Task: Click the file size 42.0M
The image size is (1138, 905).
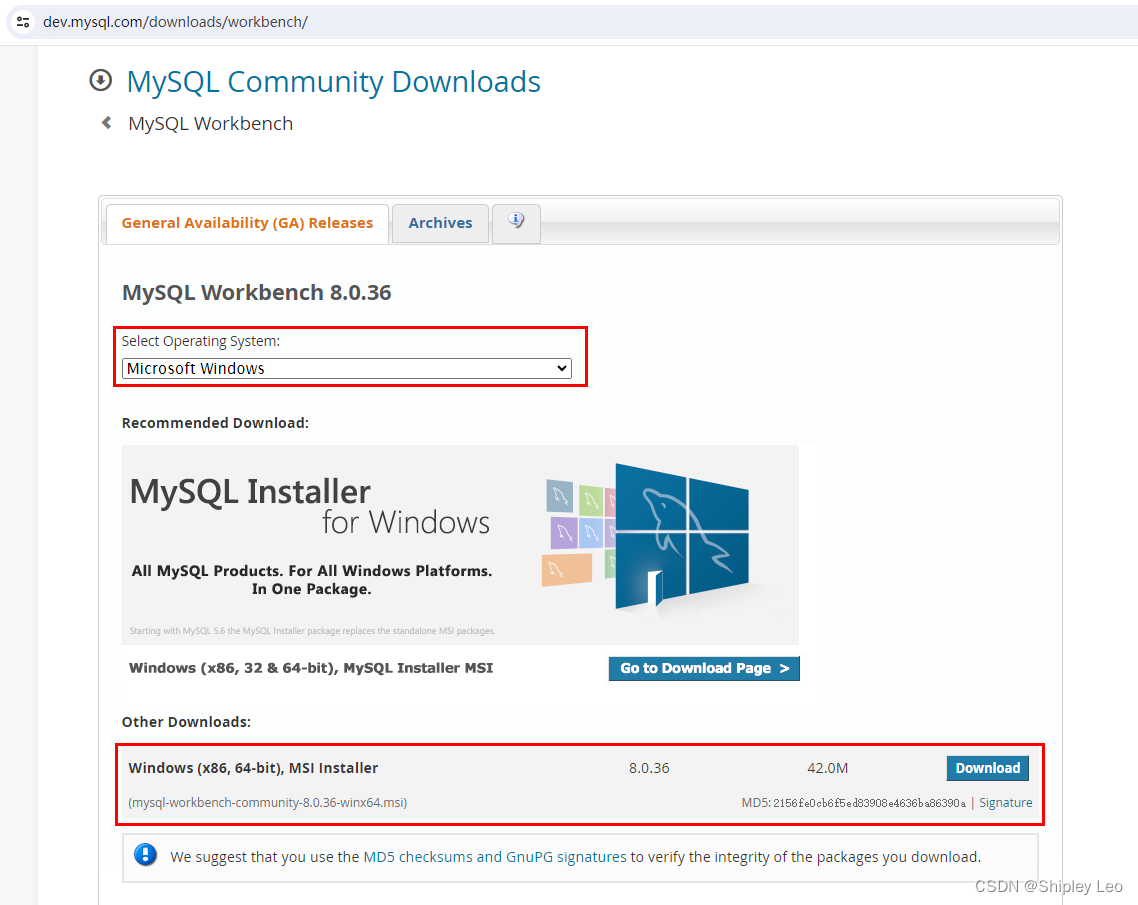Action: pyautogui.click(x=827, y=768)
